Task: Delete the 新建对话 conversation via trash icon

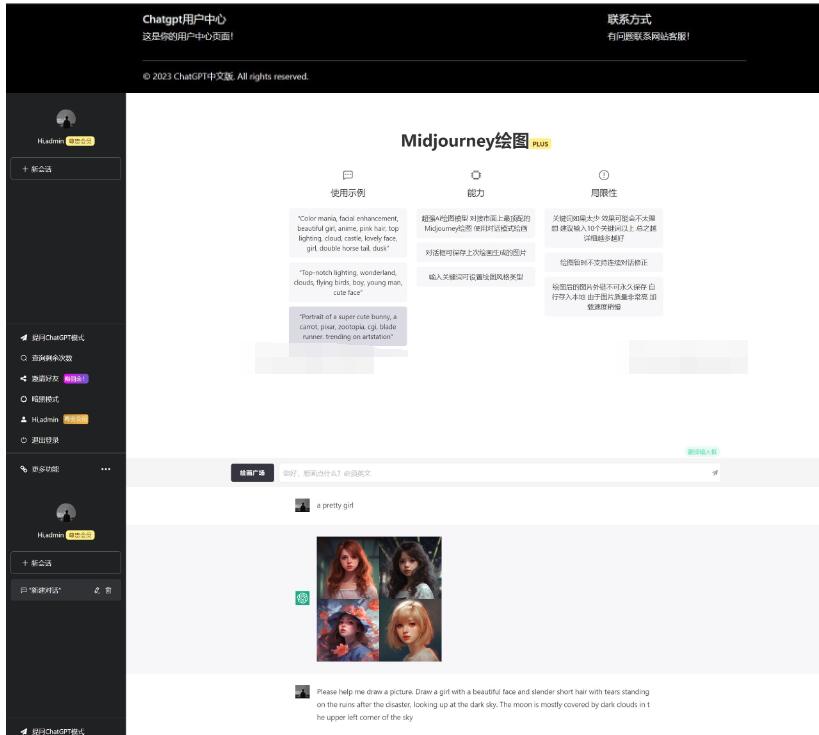Action: pos(109,590)
